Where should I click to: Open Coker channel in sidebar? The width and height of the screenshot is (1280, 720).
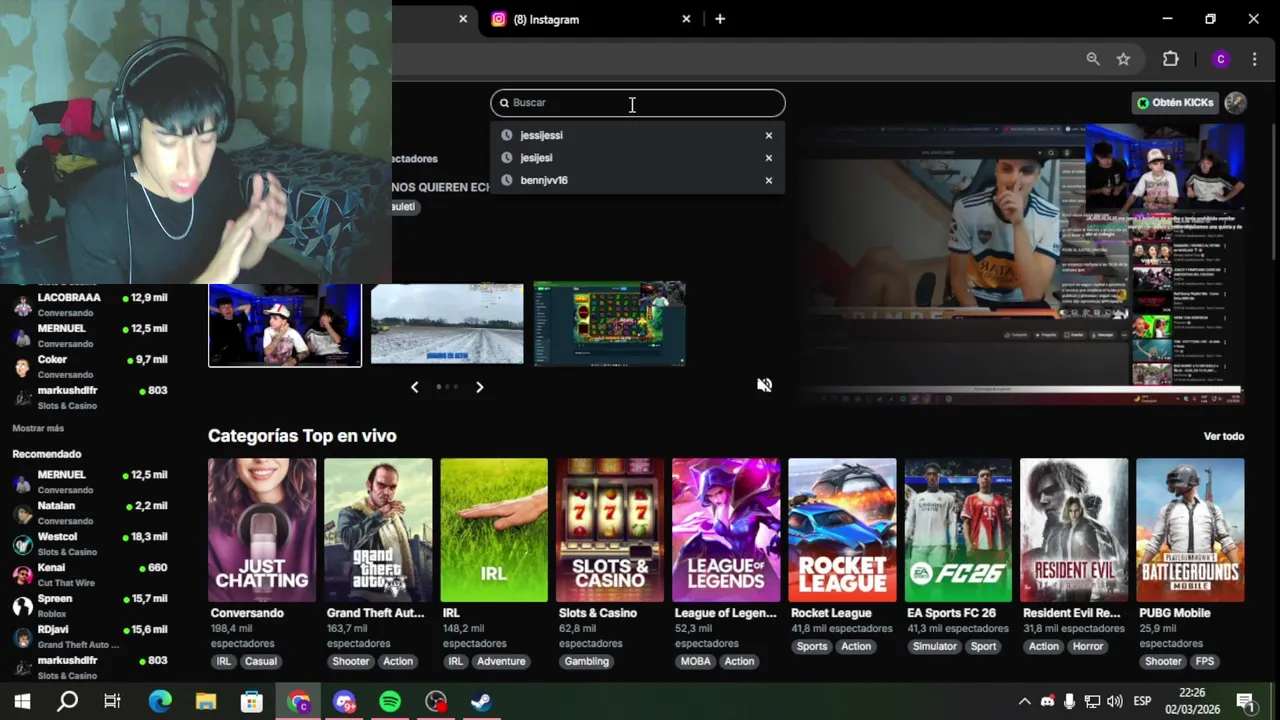tap(90, 366)
